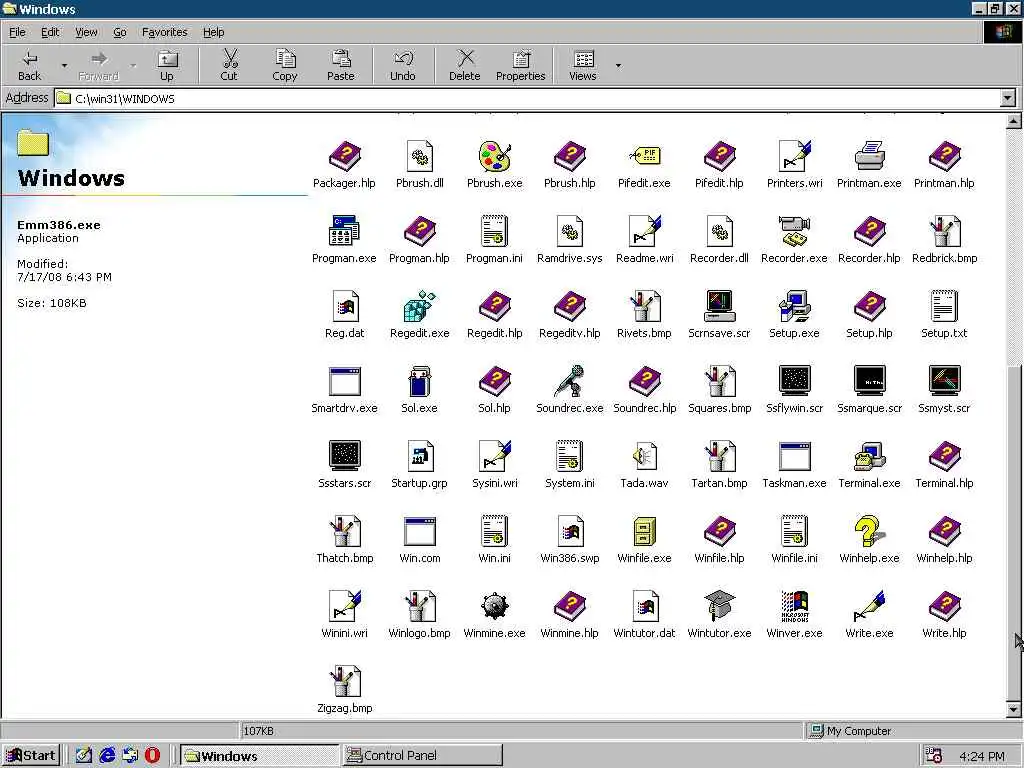Select the Reg.dat file icon
This screenshot has height=768, width=1024.
pyautogui.click(x=344, y=306)
